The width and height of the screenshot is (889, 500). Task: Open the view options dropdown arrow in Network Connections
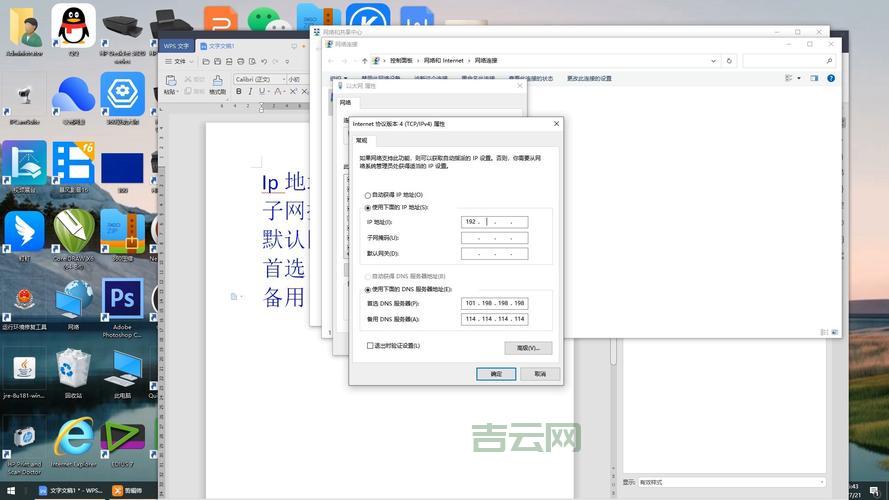[799, 78]
